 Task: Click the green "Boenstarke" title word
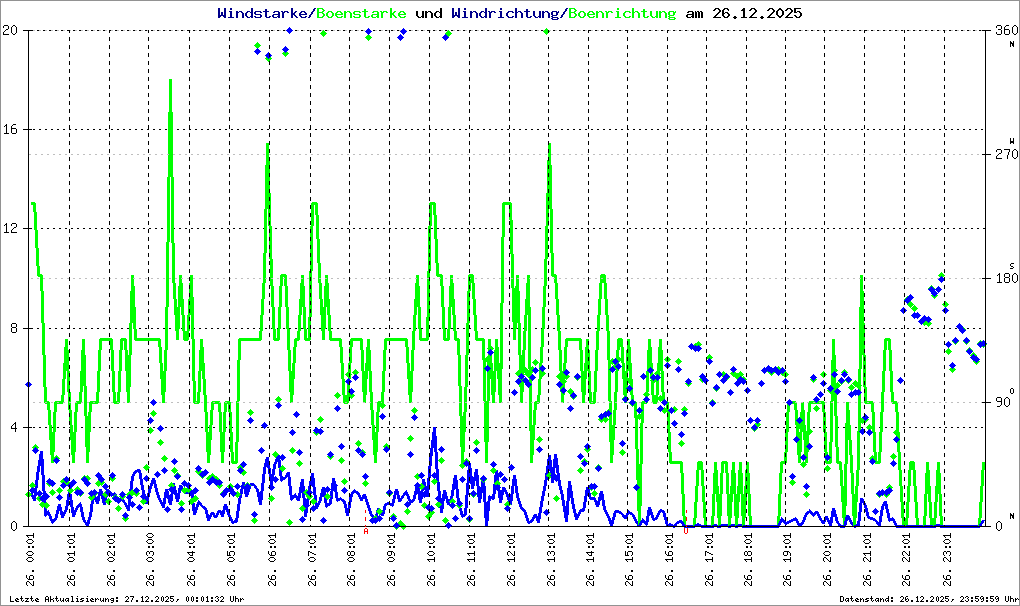(361, 13)
